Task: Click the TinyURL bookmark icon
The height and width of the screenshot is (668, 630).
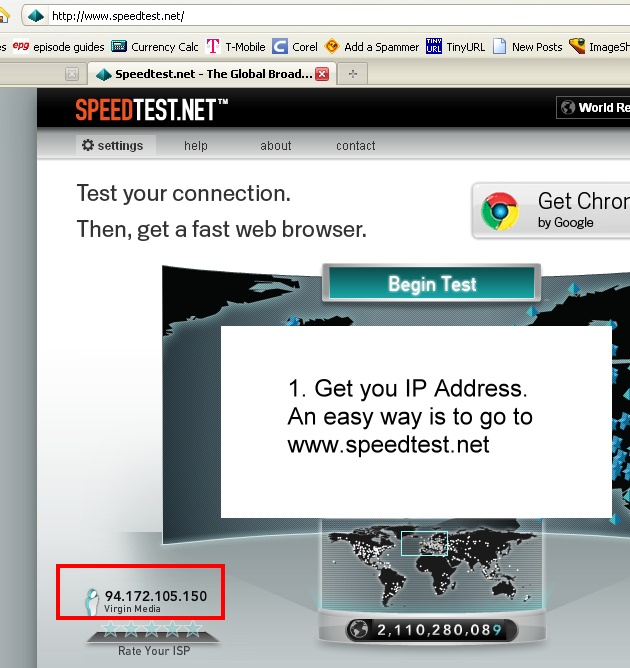Action: tap(434, 46)
